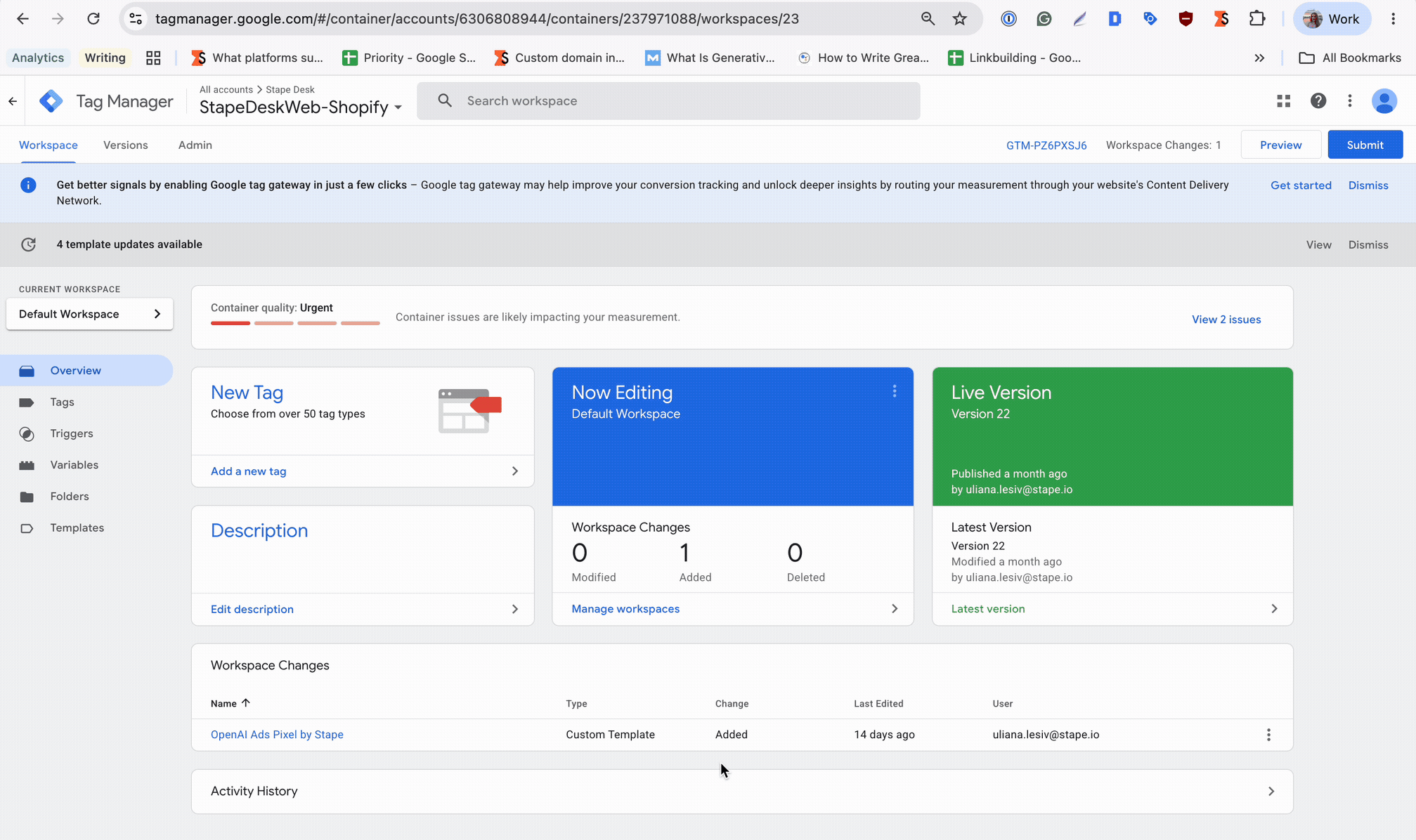1416x840 pixels.
Task: Click the browser back arrow
Action: tap(22, 19)
